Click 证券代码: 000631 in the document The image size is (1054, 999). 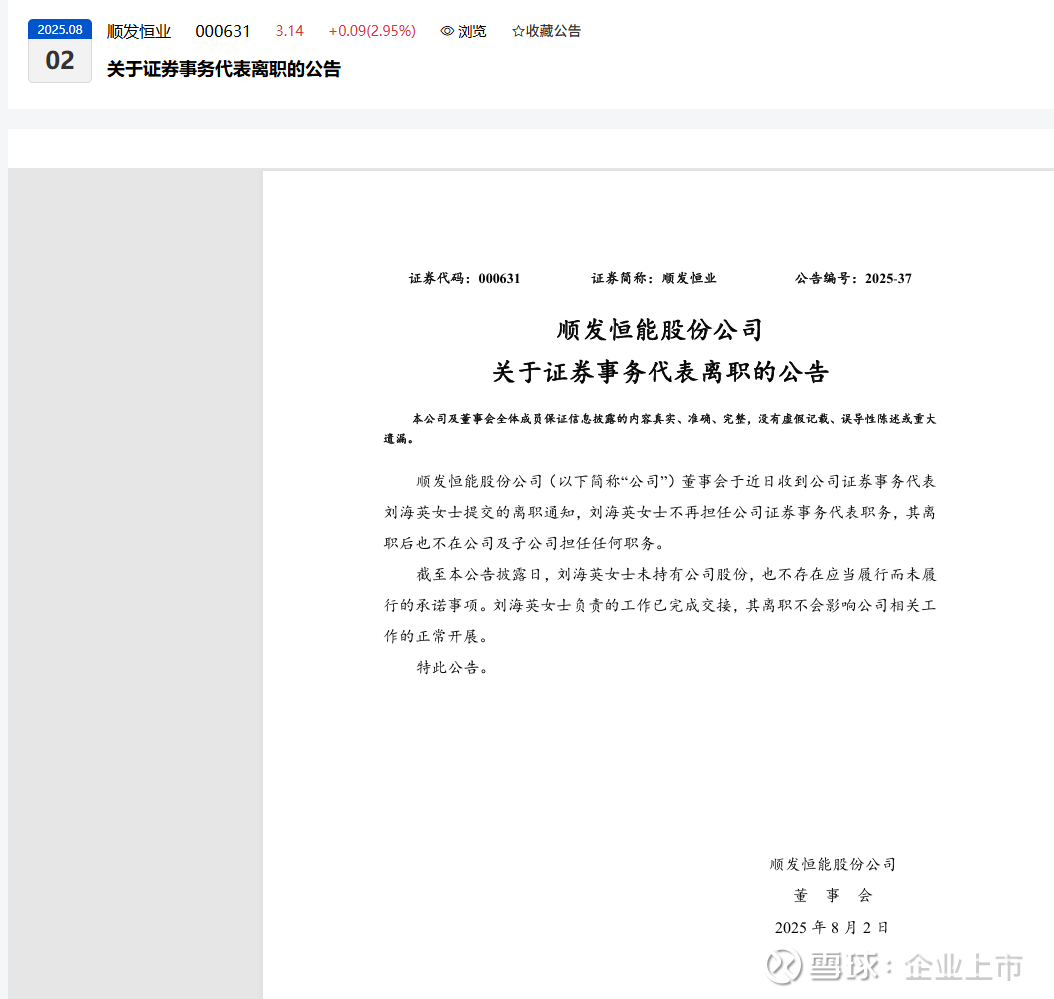[x=464, y=278]
